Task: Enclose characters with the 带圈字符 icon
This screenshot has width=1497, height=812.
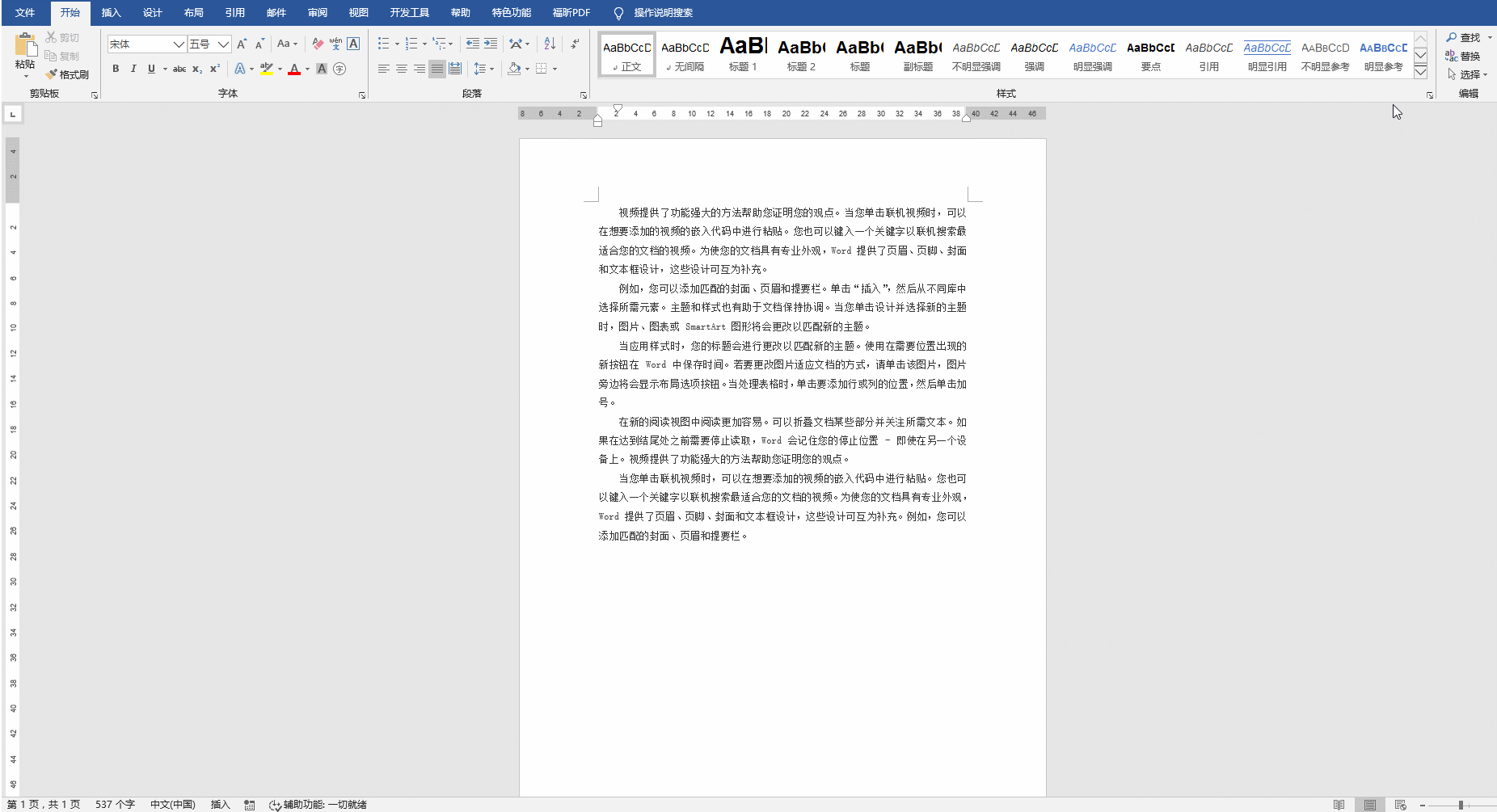Action: (340, 69)
